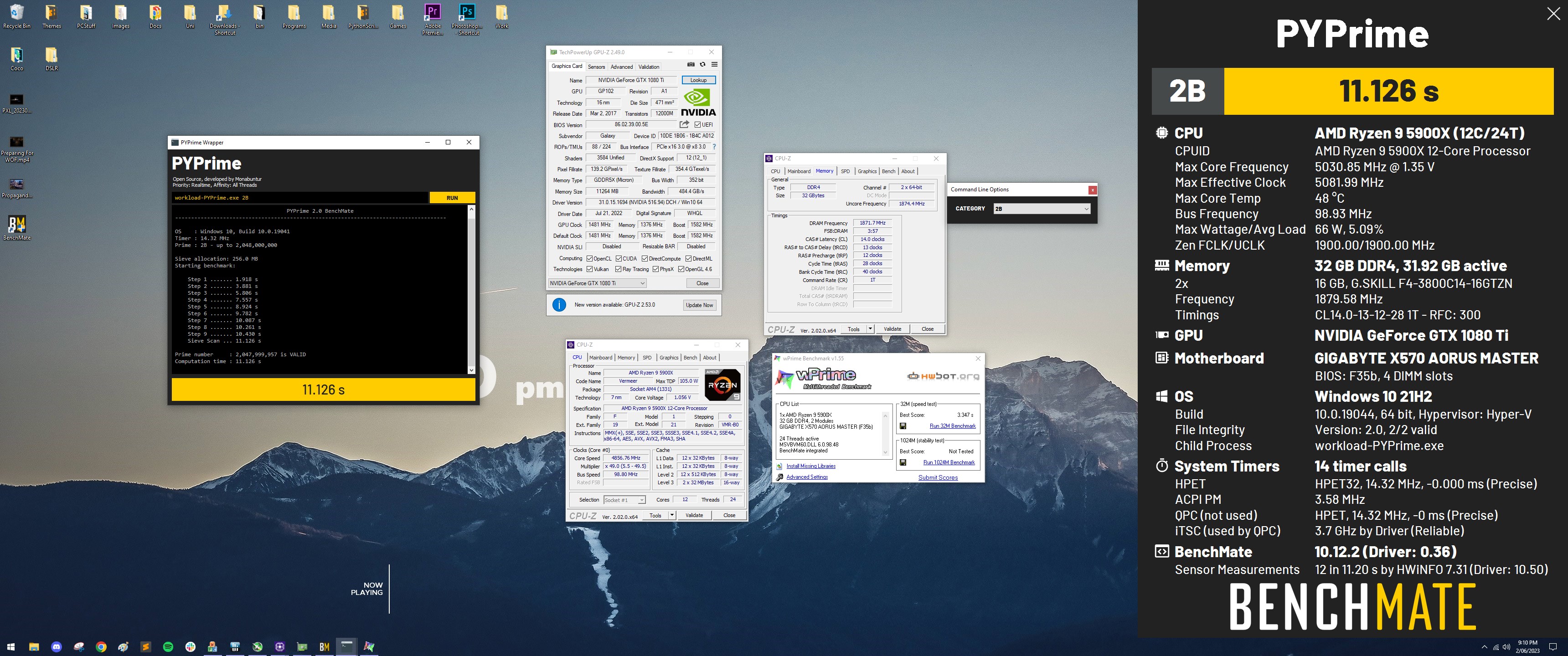Open Discord from the taskbar

point(57,647)
